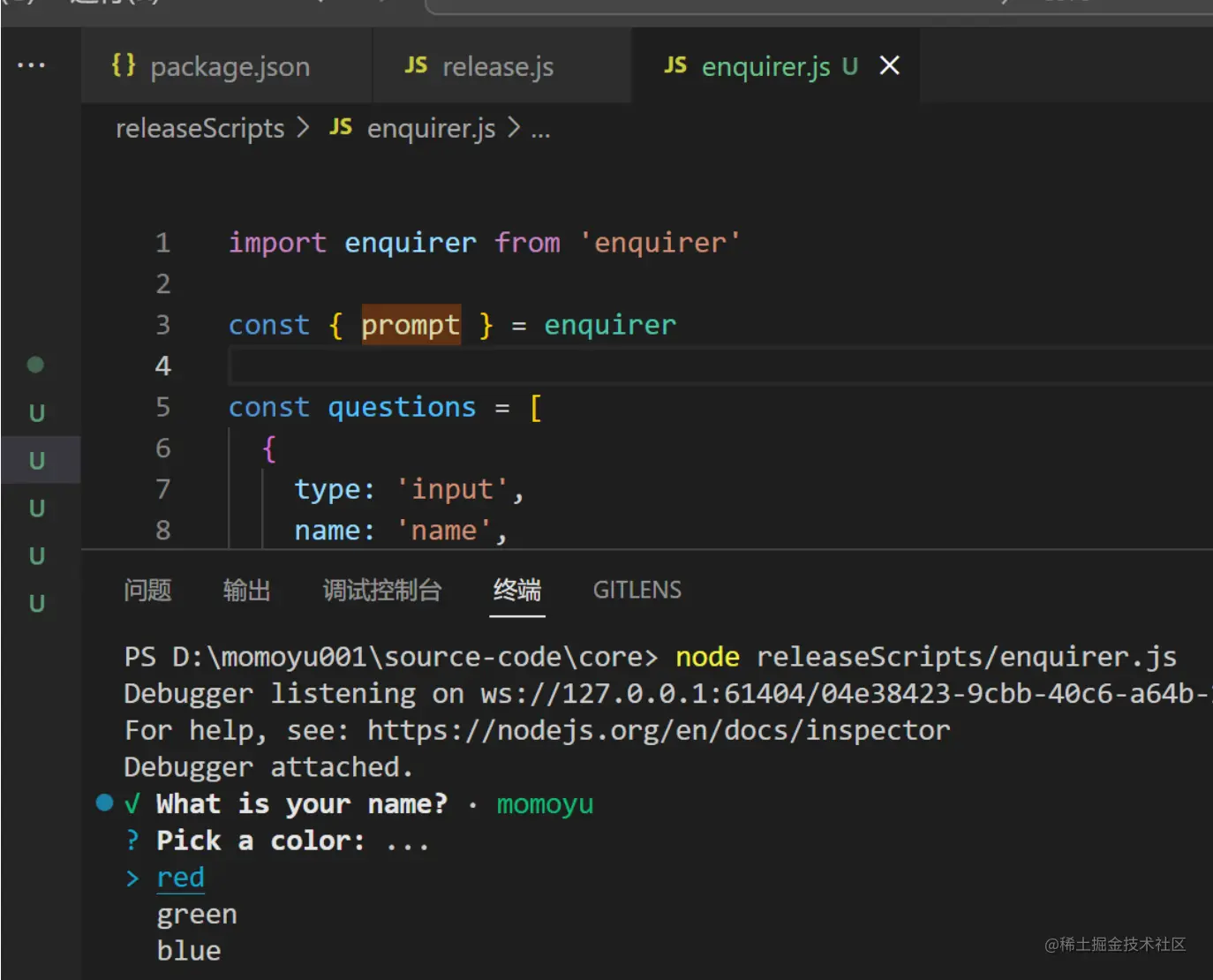Open the 问题 (Problems) panel tab
The width and height of the screenshot is (1213, 980).
click(147, 590)
